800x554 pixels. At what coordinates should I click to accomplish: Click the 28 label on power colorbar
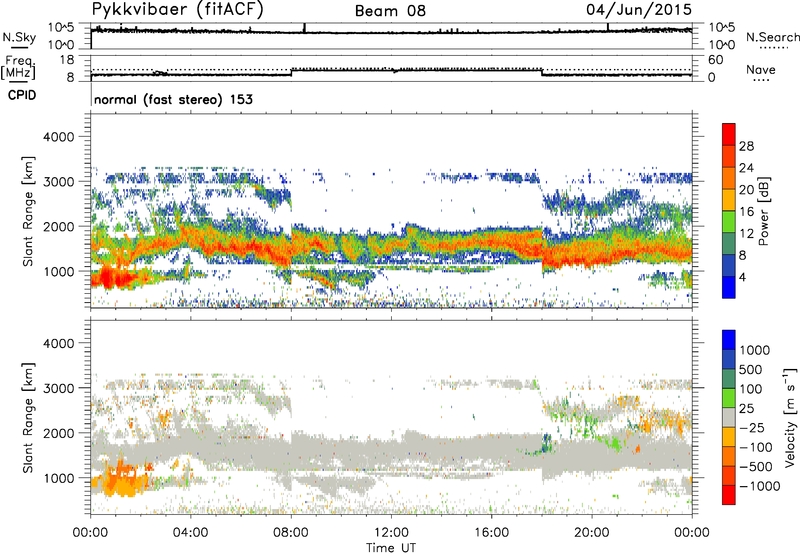coord(746,146)
